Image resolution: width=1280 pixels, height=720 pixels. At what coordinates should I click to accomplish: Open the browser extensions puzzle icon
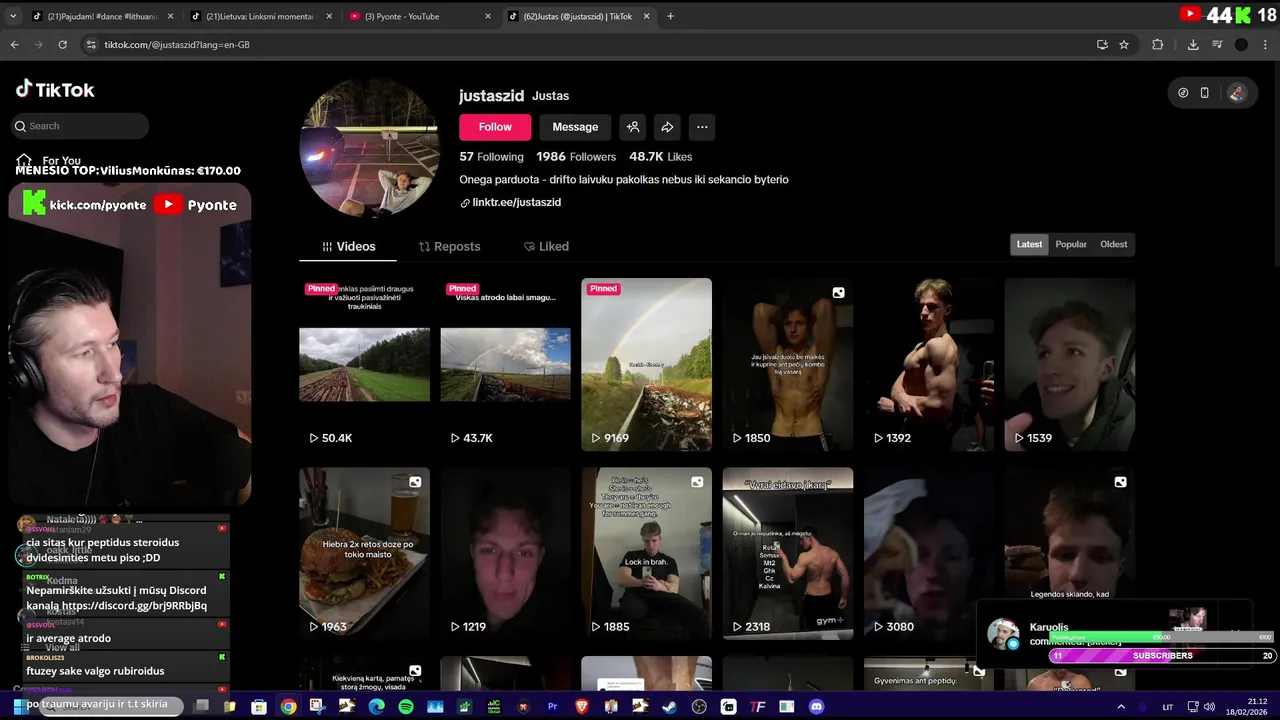pos(1158,44)
